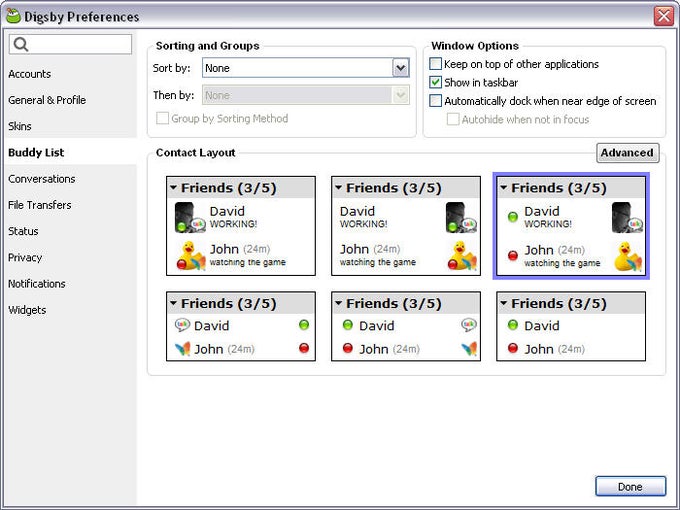Click John's duck avatar in the selected third layout
680x510 pixels.
pos(628,257)
